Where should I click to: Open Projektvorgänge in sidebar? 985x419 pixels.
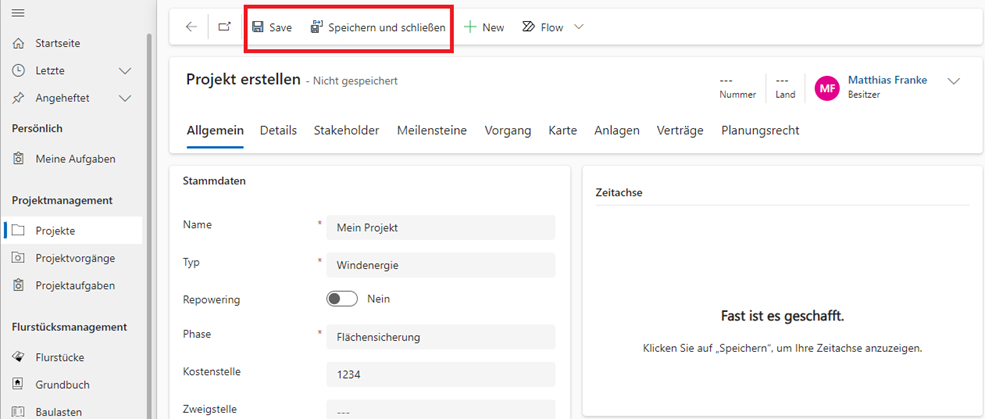(x=75, y=258)
